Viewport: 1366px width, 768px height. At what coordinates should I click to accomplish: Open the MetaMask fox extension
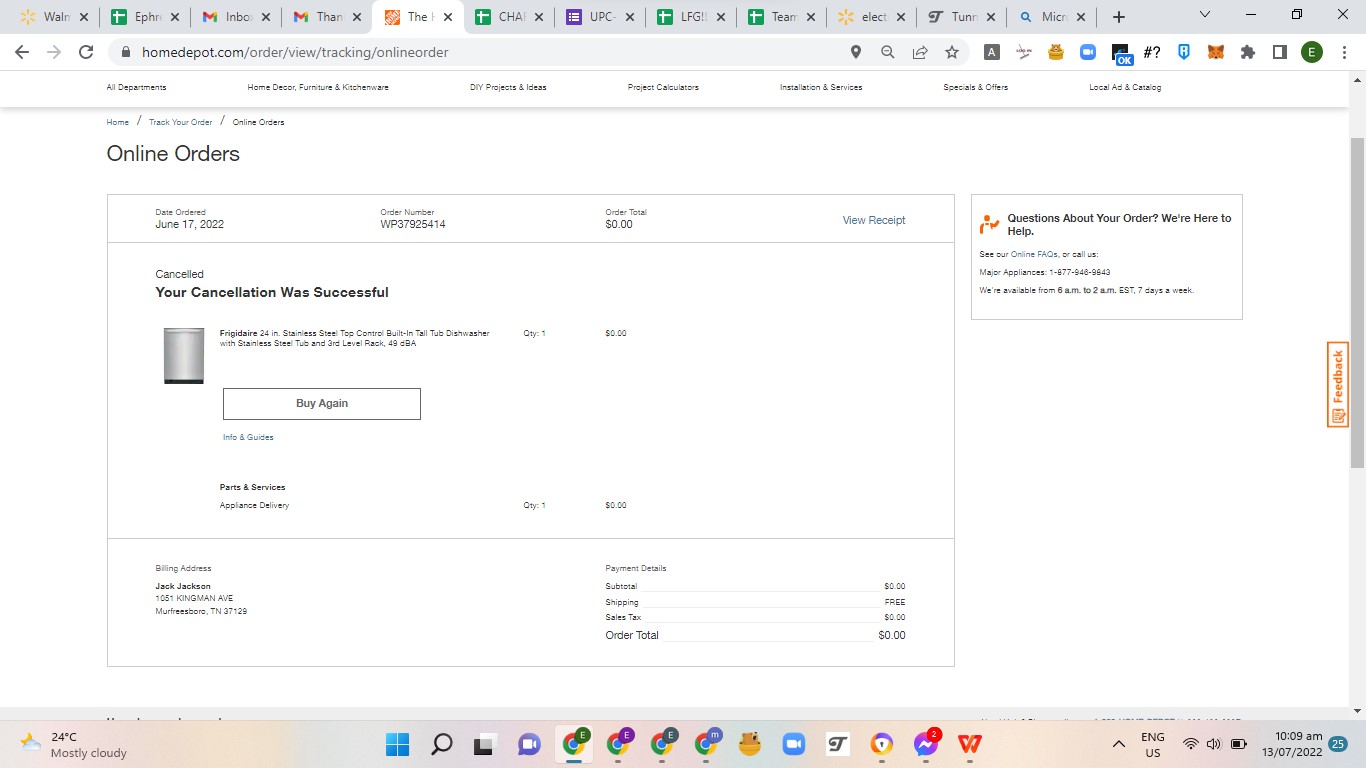coord(1216,52)
